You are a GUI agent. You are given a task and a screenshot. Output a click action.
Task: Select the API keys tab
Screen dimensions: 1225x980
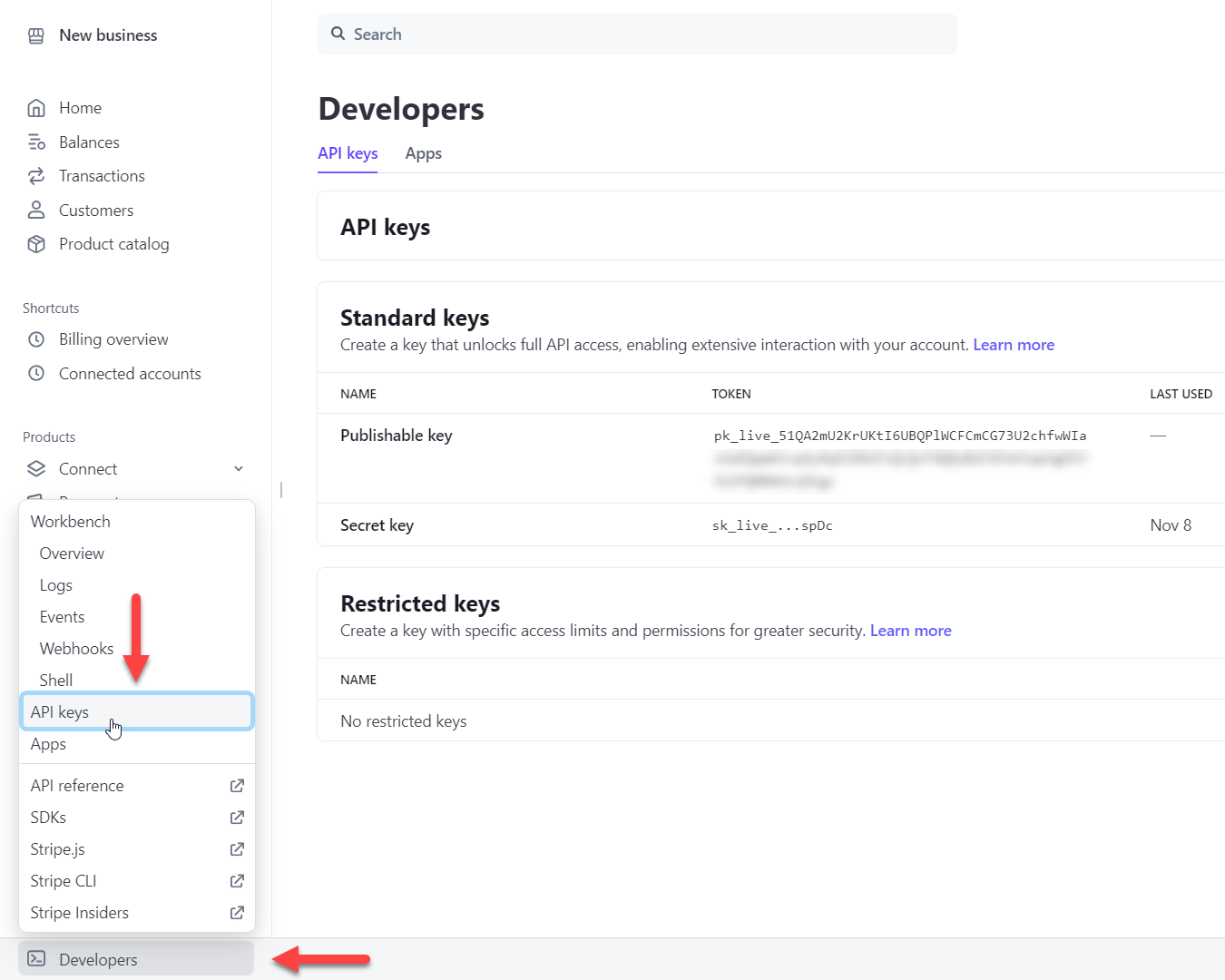(x=348, y=153)
